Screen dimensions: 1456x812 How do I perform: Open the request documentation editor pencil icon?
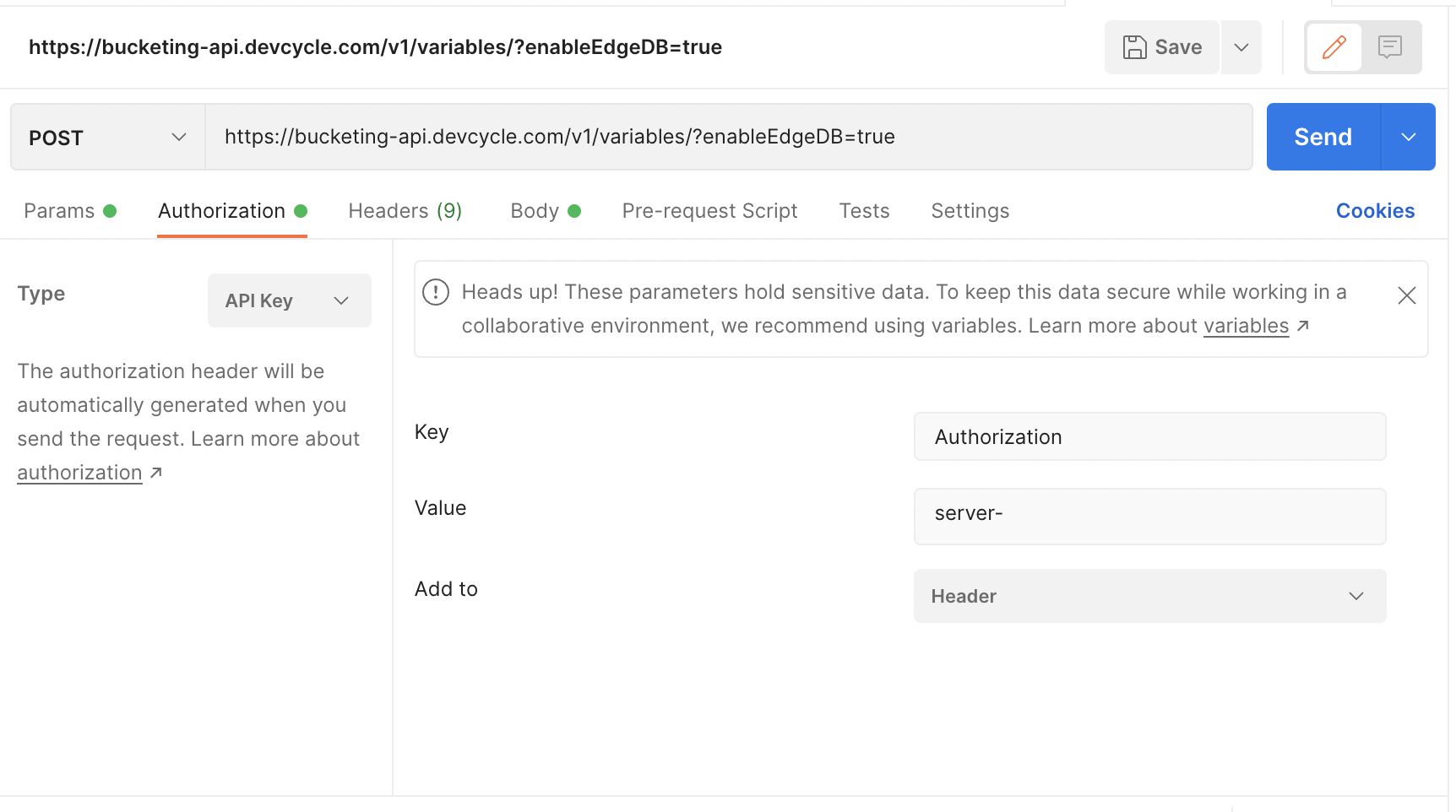click(1334, 47)
